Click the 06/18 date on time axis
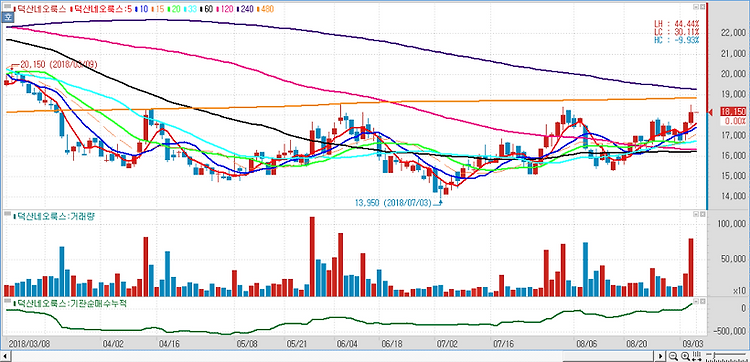Screen dimensions: 750x362 click(392, 344)
